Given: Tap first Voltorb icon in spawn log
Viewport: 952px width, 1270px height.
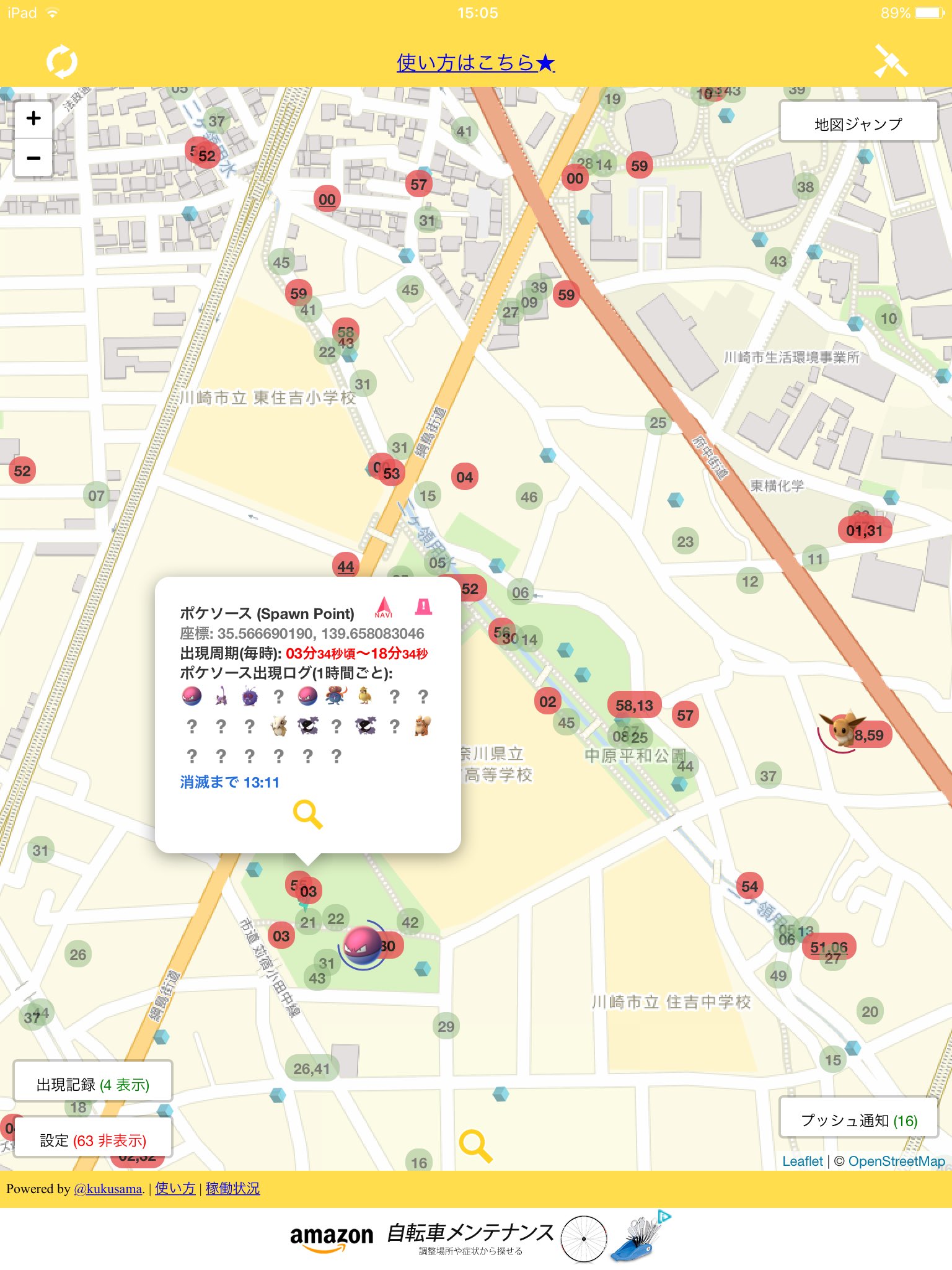Looking at the screenshot, I should pyautogui.click(x=192, y=696).
